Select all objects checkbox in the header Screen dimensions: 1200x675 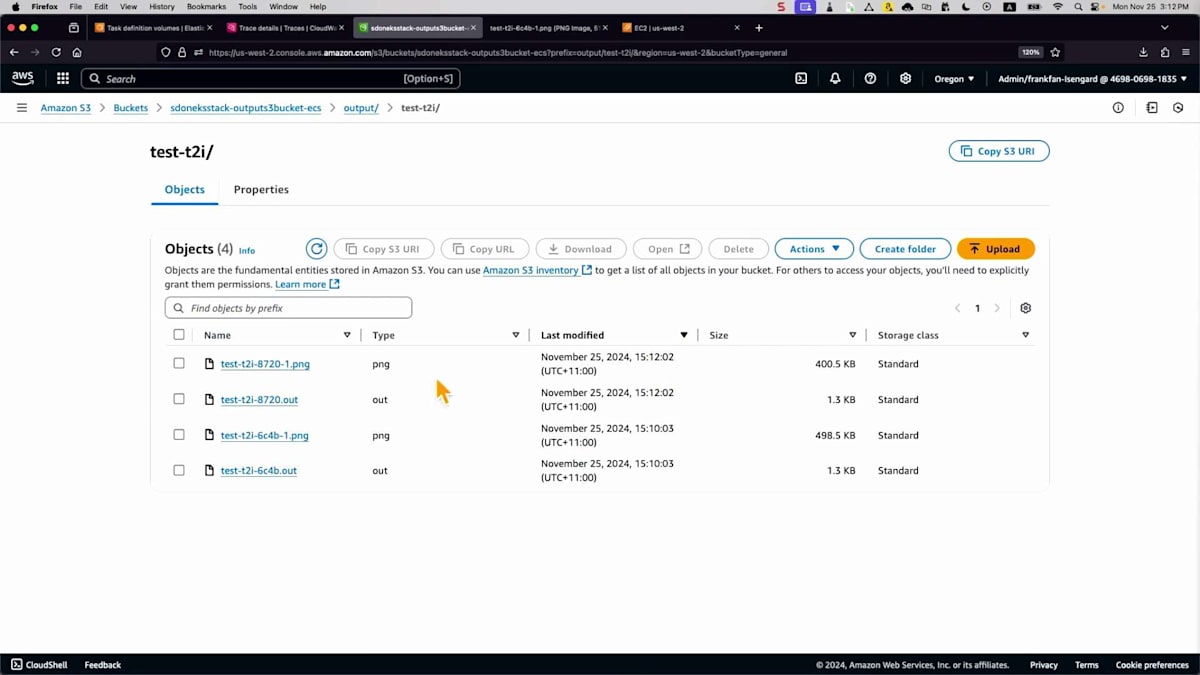point(179,335)
